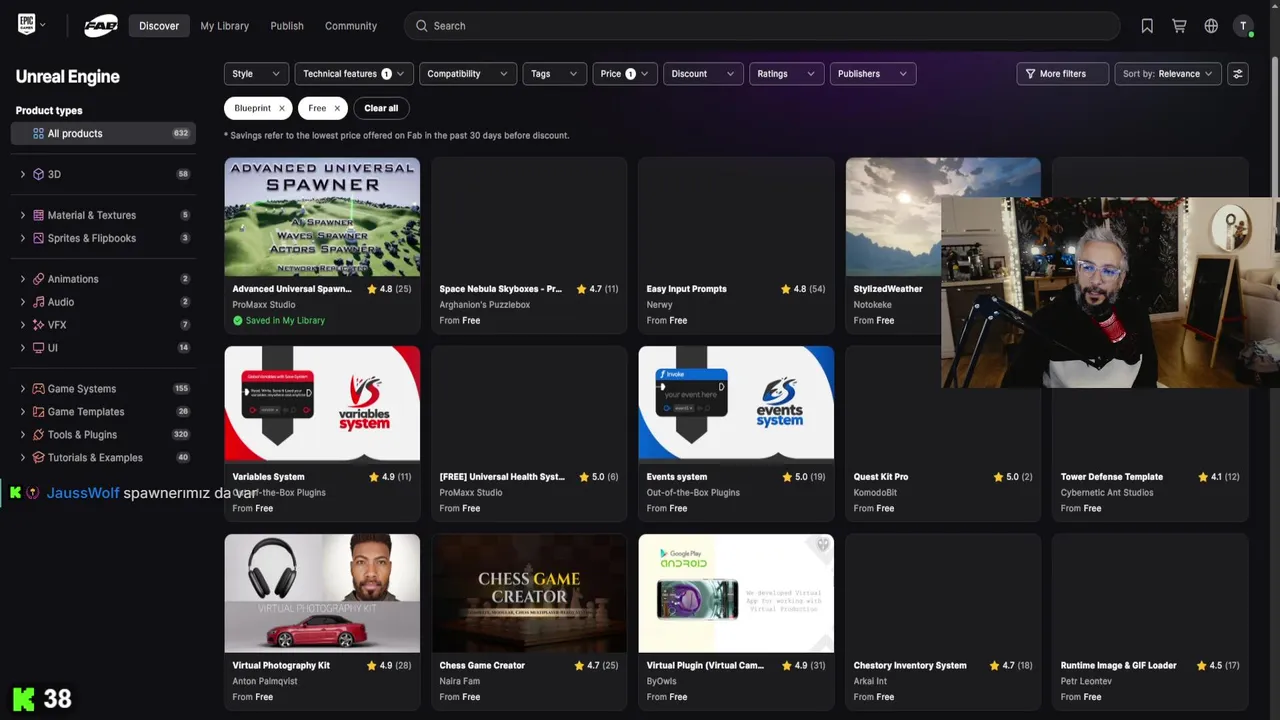This screenshot has height=720, width=1280.
Task: Open the Chestory Inventory System title link
Action: tap(910, 665)
